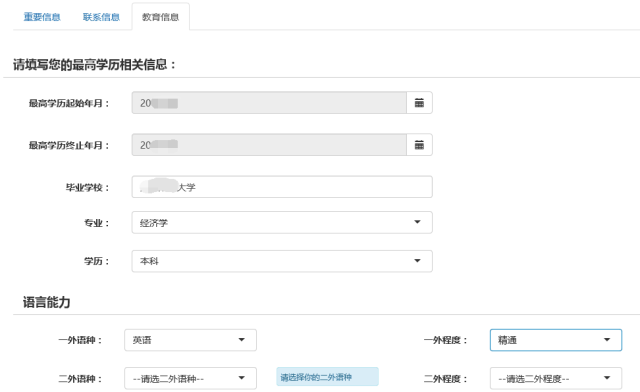Expand the 学历 dropdown showing 本科
The width and height of the screenshot is (640, 392).
pos(282,261)
